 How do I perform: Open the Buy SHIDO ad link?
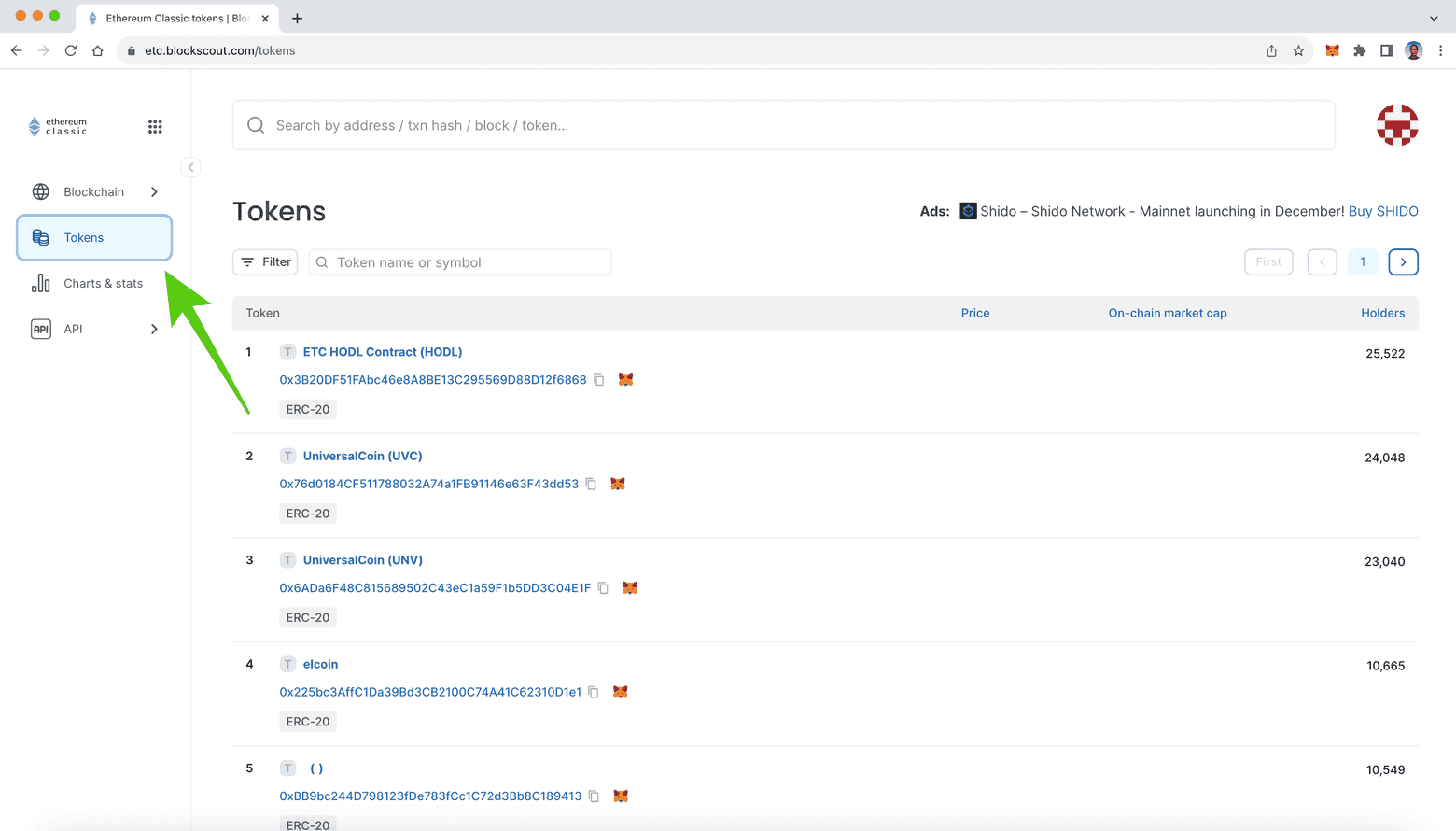click(x=1382, y=212)
